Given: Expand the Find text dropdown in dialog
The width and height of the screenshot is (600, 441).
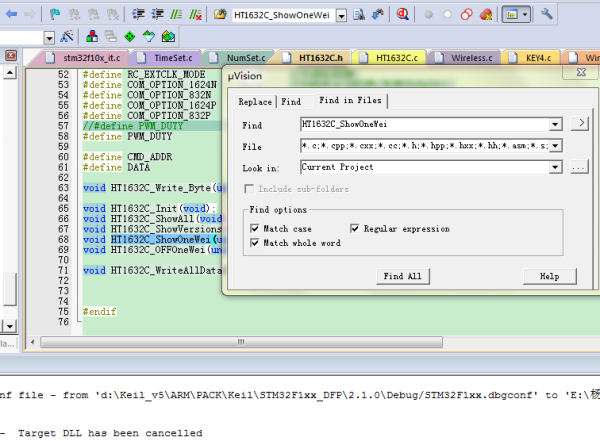Looking at the screenshot, I should (556, 124).
